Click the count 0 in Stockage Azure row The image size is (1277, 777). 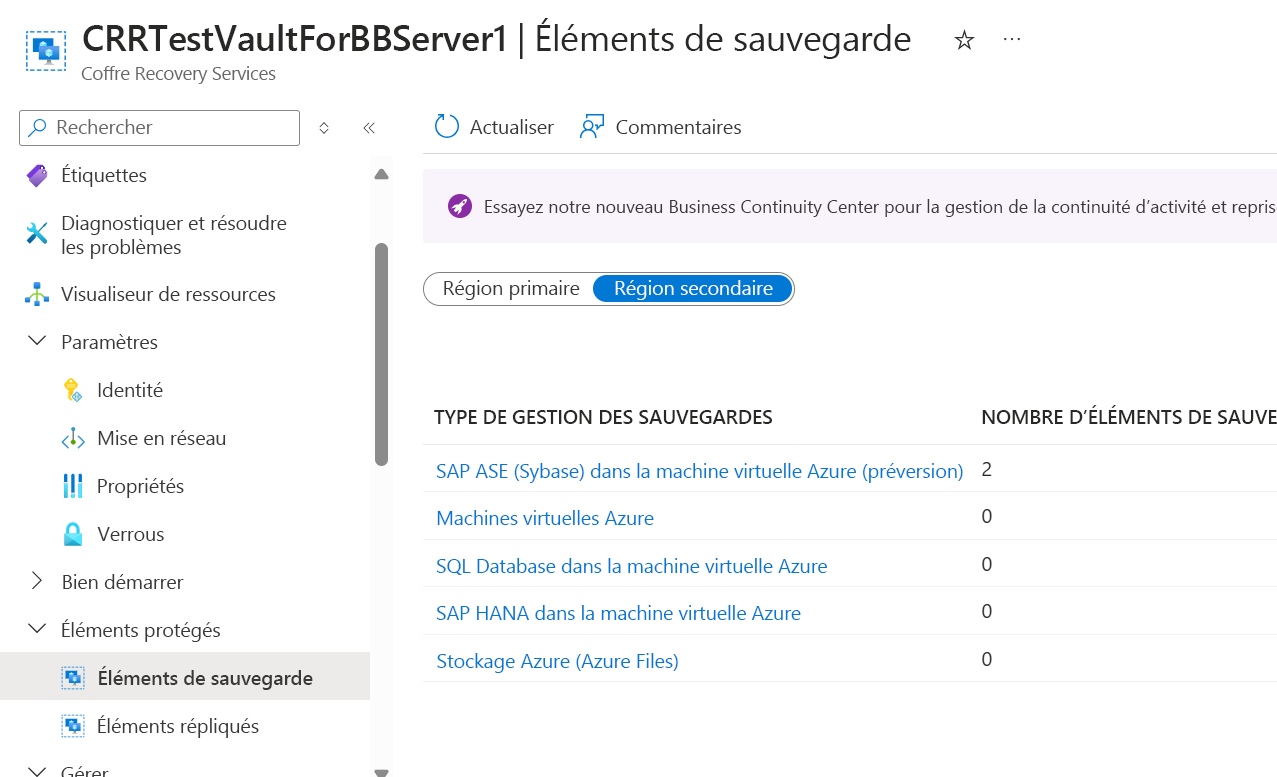click(987, 659)
